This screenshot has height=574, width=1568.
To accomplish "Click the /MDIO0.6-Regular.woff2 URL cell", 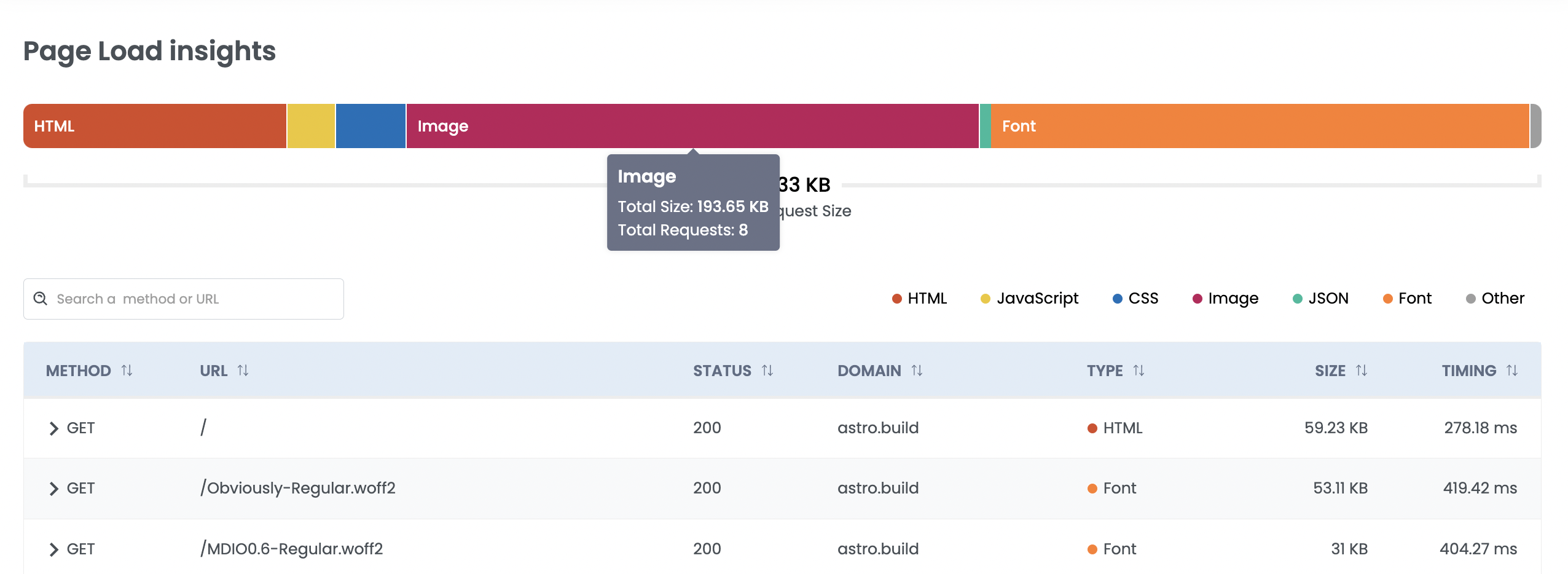I will point(292,549).
